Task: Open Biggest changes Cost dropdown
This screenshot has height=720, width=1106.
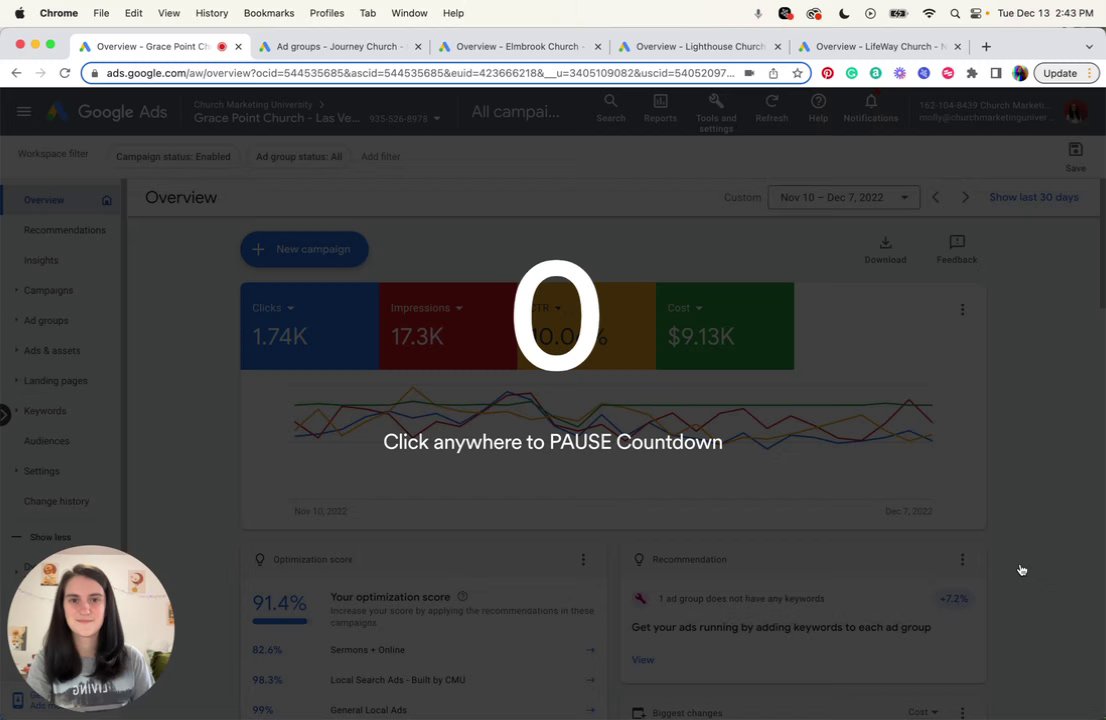Action: (923, 712)
